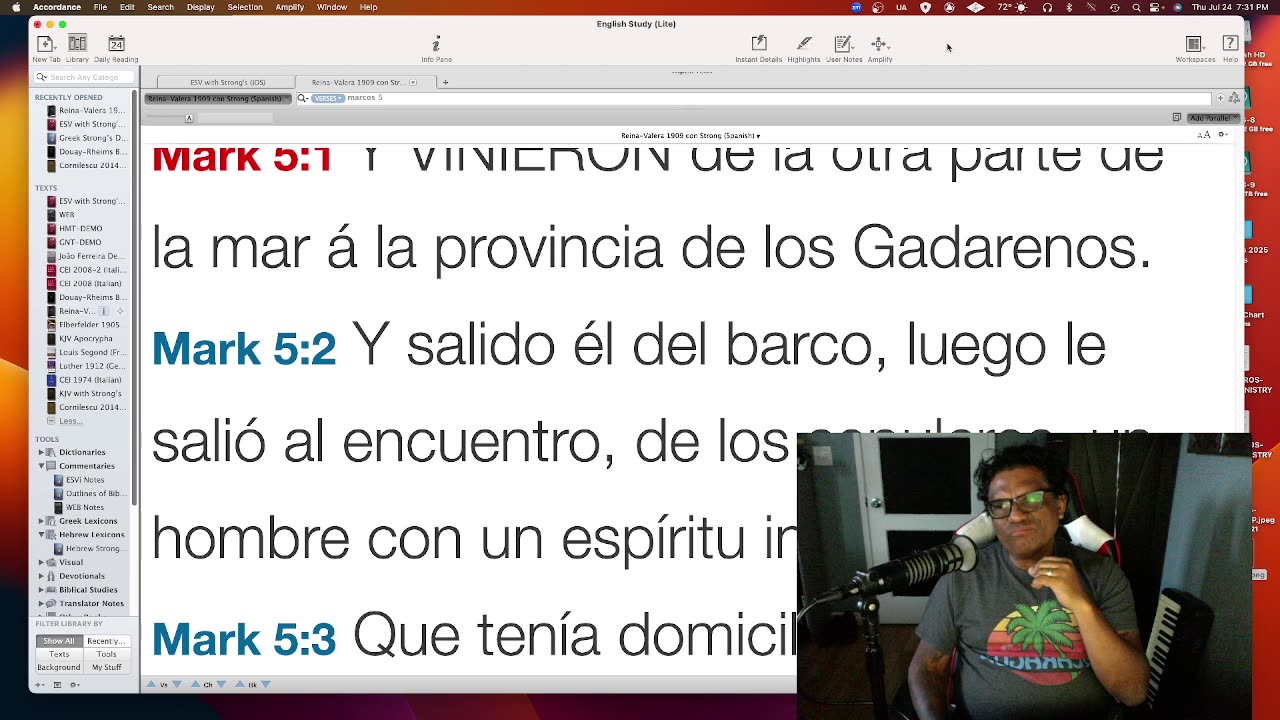Collapse the Hebrew Lexicons category
This screenshot has height=720, width=1280.
(x=41, y=535)
